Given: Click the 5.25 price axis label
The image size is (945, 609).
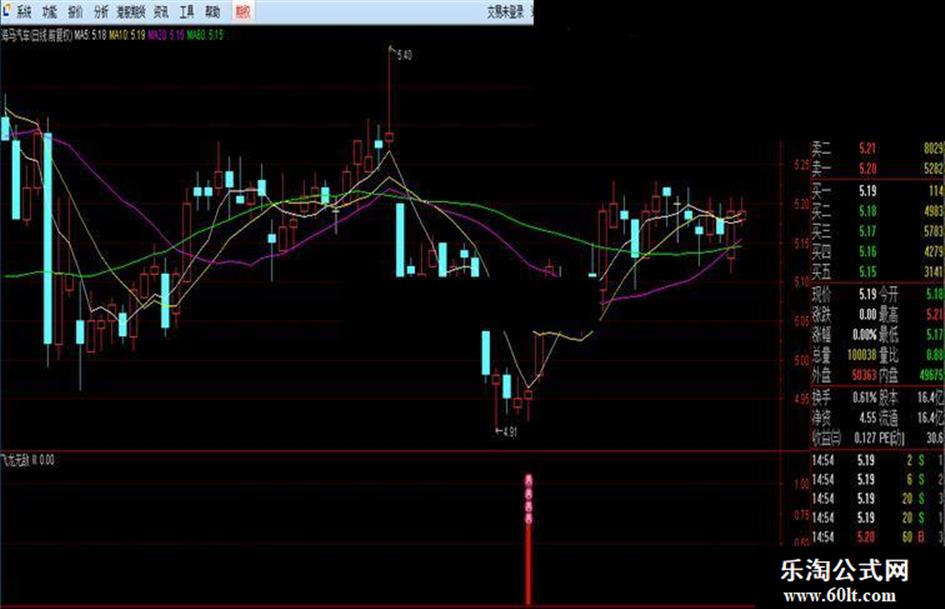Looking at the screenshot, I should tap(802, 165).
